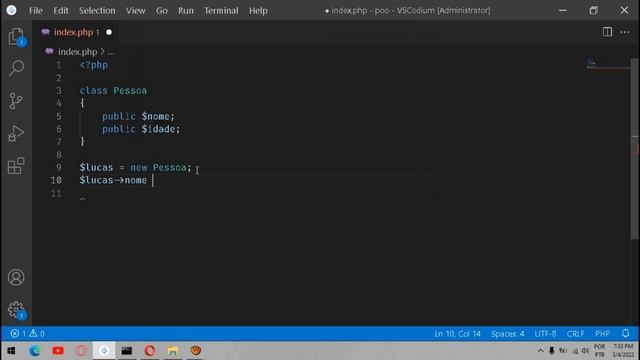This screenshot has height=360, width=640.
Task: Open Opera browser from the taskbar
Action: coord(150,351)
